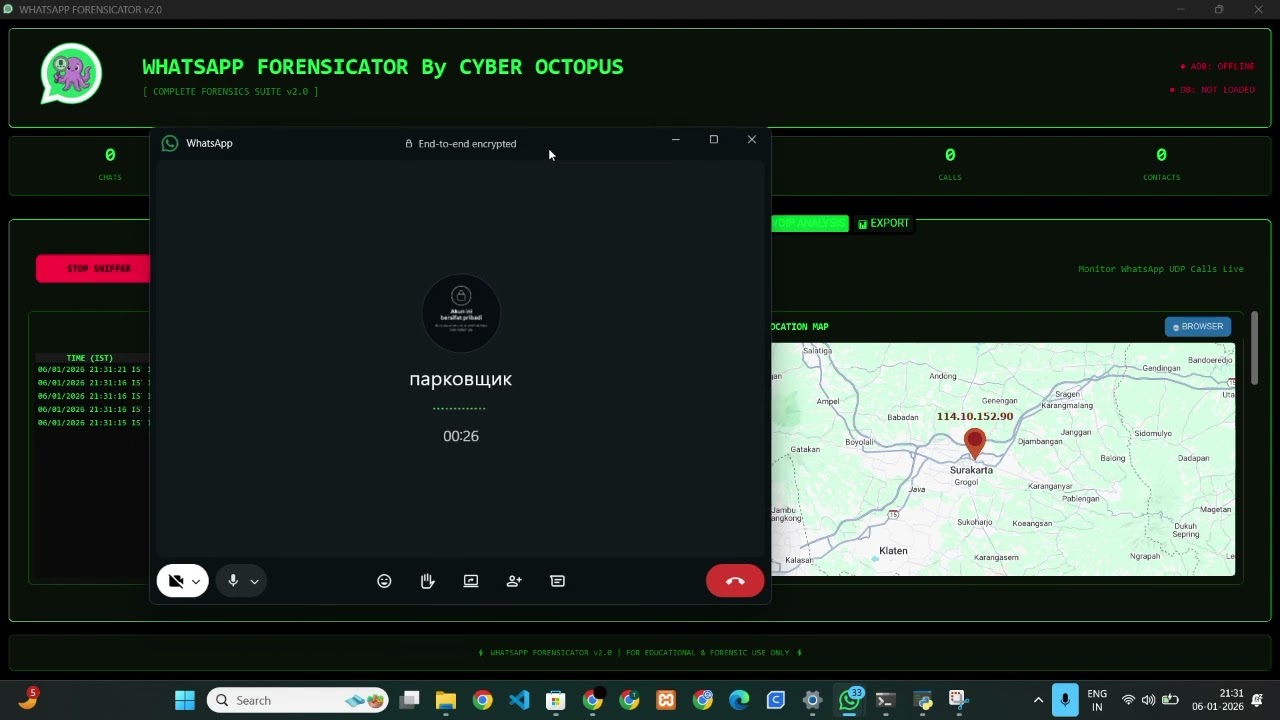This screenshot has width=1280, height=720.
Task: Switch to the VOIP Analysis tab
Action: pos(809,223)
